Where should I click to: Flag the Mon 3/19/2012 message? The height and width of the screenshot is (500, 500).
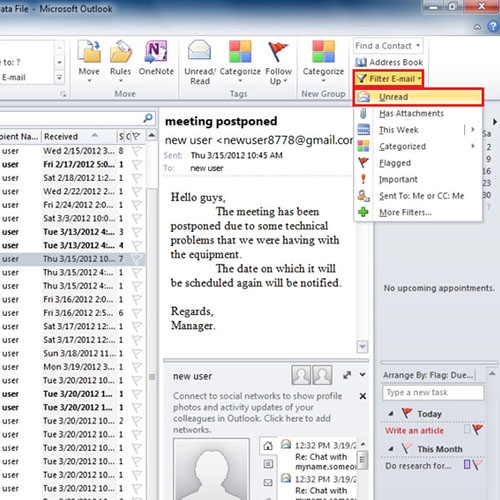click(136, 367)
